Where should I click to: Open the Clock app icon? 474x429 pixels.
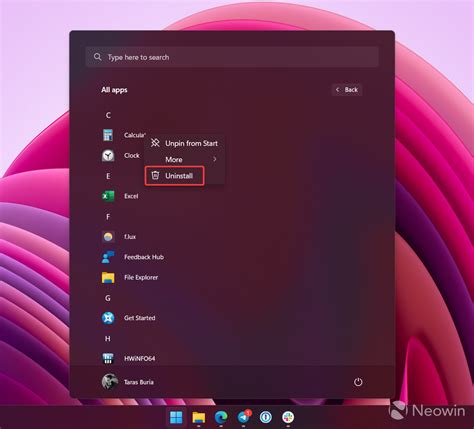108,156
